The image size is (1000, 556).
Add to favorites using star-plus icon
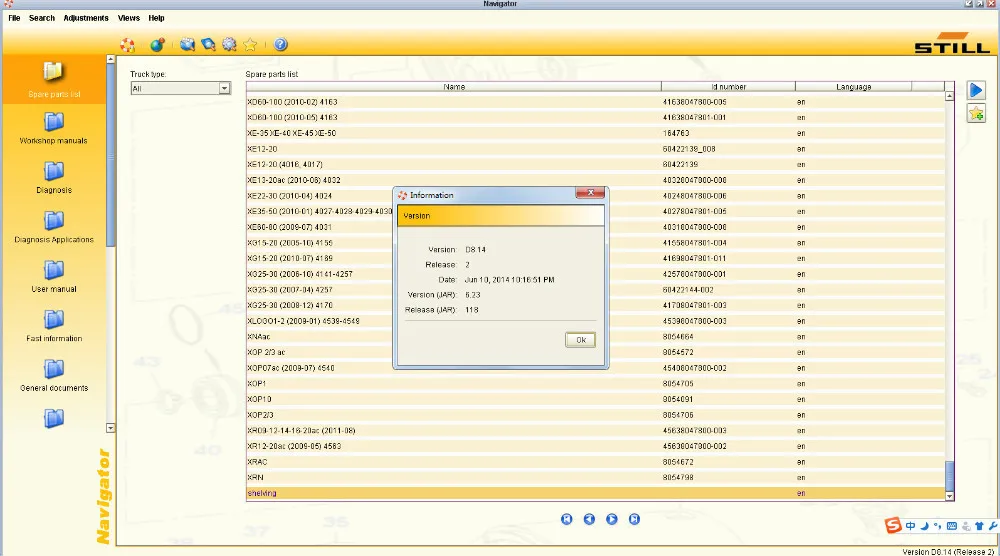pyautogui.click(x=976, y=114)
